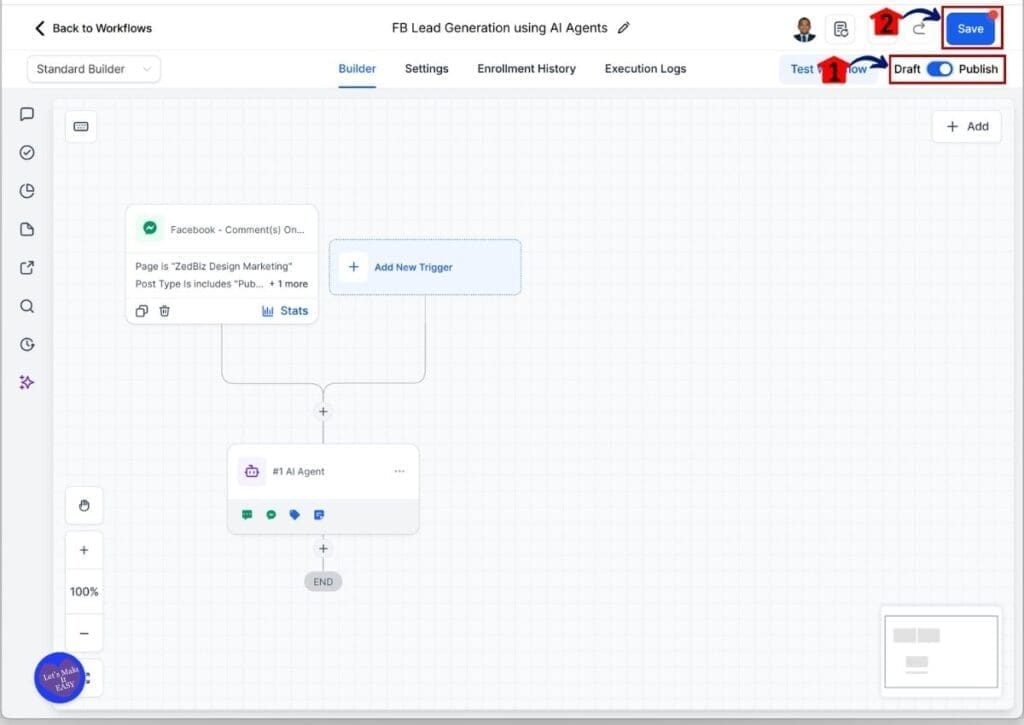1024x725 pixels.
Task: Duplicate the Facebook Comments trigger using copy icon
Action: (141, 311)
